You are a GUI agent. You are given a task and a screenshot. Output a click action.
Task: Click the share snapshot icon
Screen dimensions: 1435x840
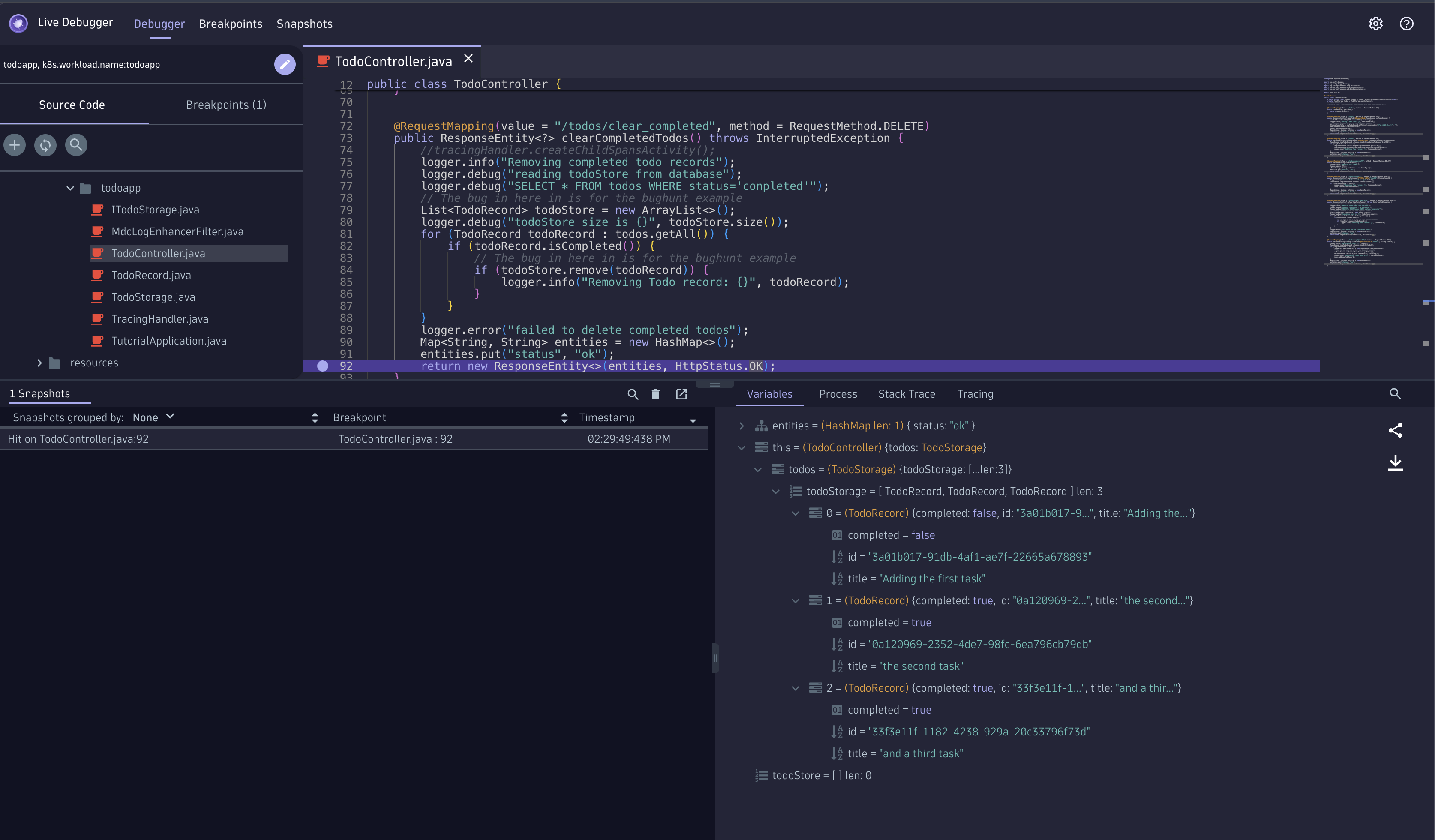pyautogui.click(x=1395, y=430)
